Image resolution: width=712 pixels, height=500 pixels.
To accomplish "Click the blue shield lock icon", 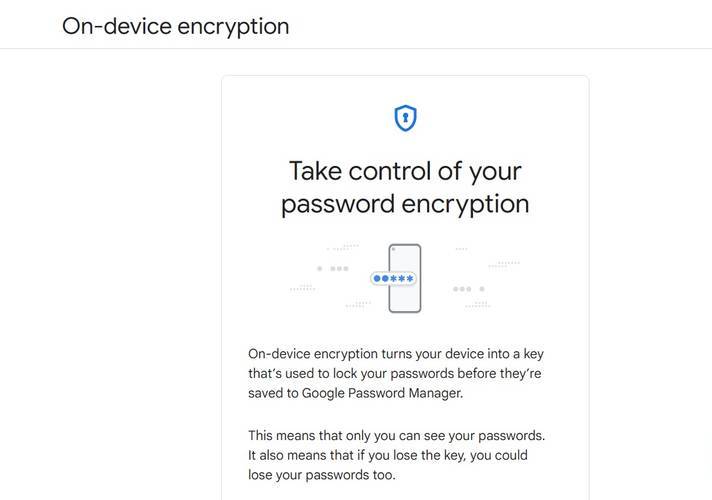I will (405, 119).
